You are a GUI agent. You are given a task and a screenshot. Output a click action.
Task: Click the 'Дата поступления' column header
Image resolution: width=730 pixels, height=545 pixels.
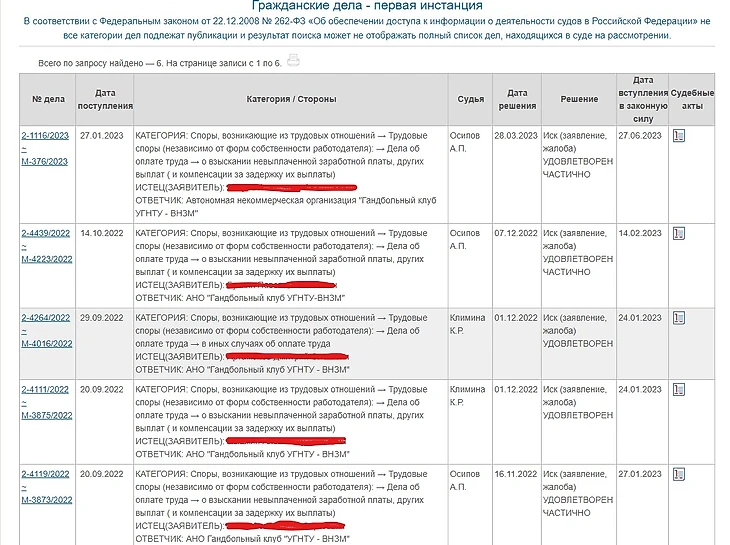105,99
